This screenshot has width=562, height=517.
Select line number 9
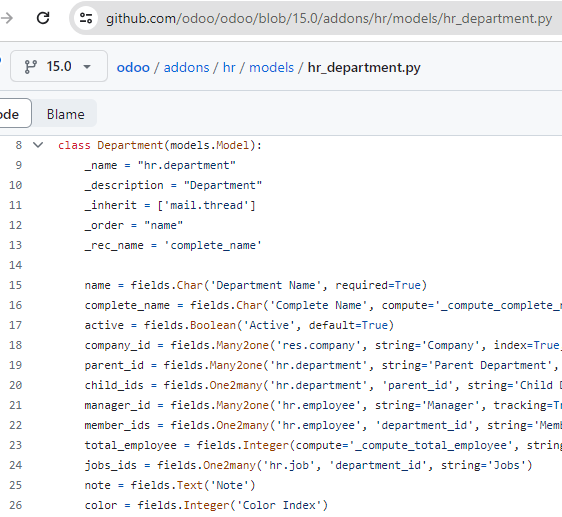point(19,165)
